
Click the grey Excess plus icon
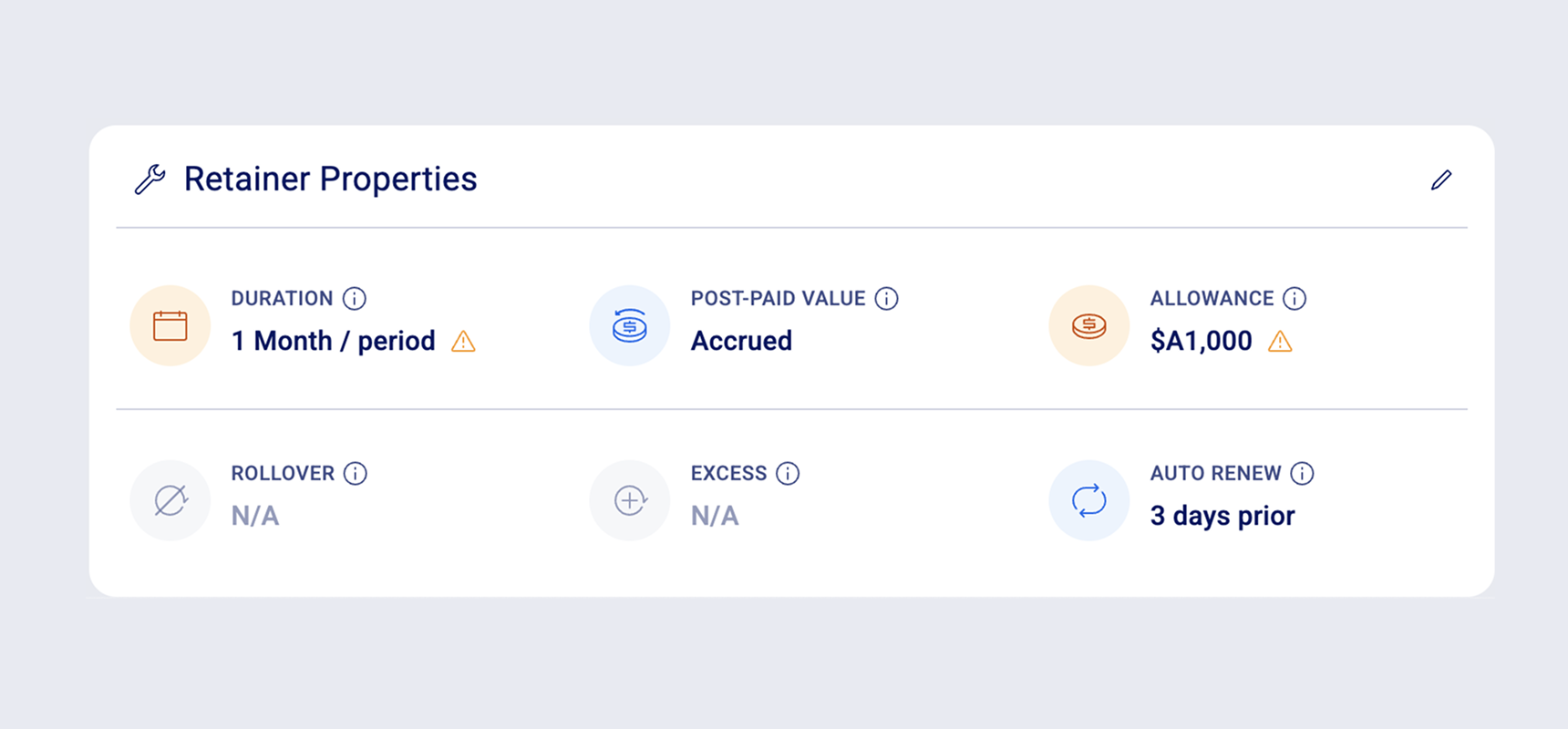pos(630,500)
